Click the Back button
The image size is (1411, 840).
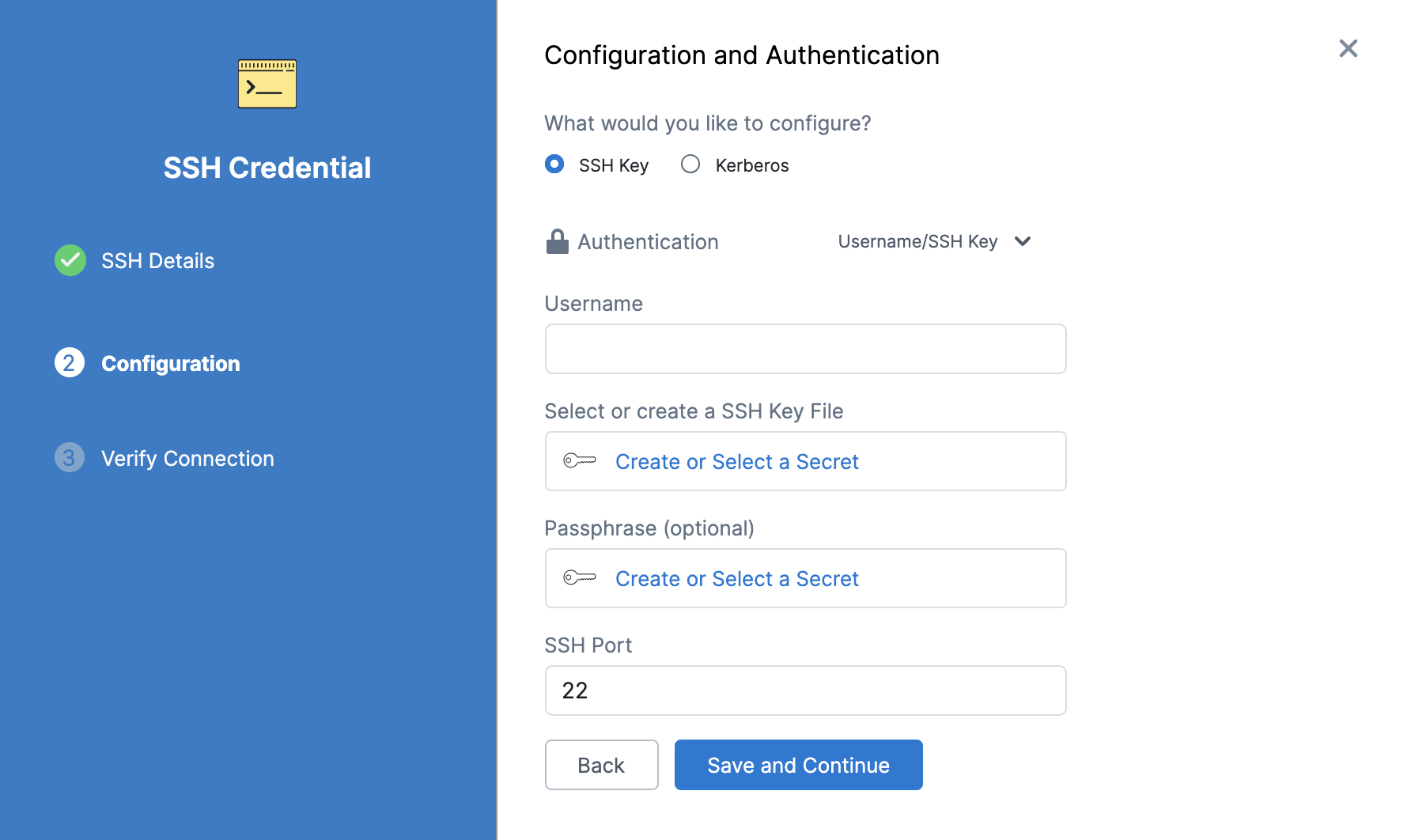tap(601, 764)
